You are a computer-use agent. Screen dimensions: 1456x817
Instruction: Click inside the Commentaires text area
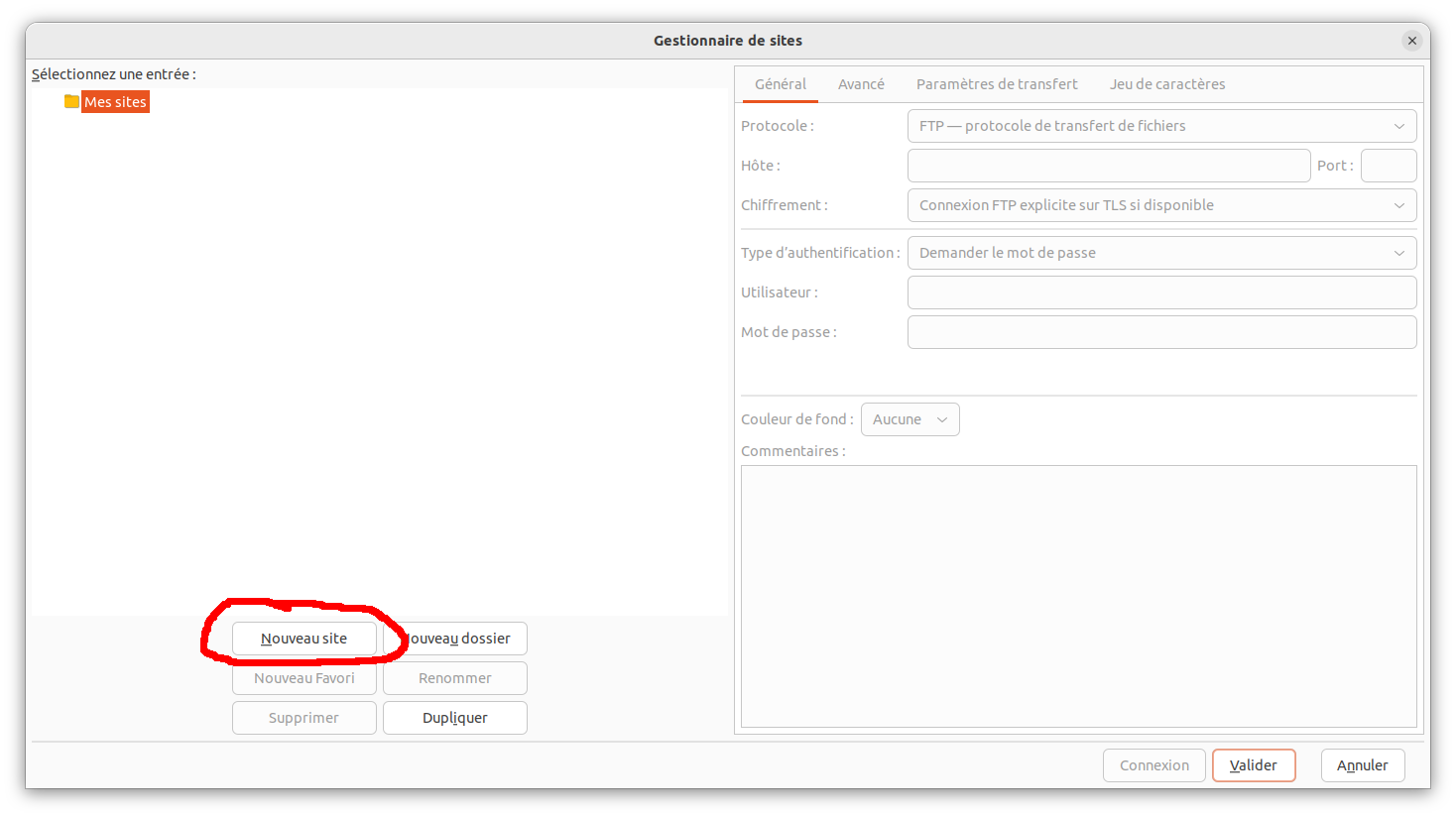(1078, 595)
